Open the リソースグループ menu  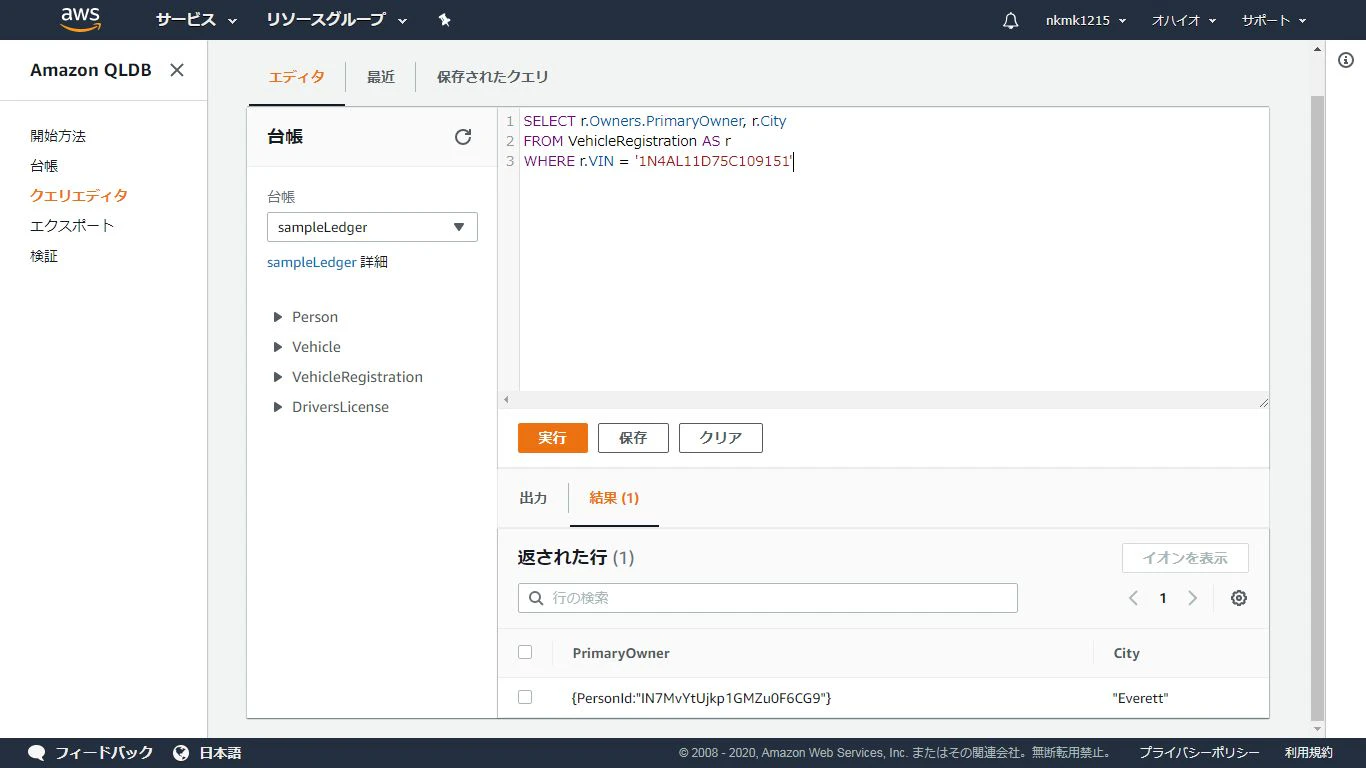[x=337, y=20]
